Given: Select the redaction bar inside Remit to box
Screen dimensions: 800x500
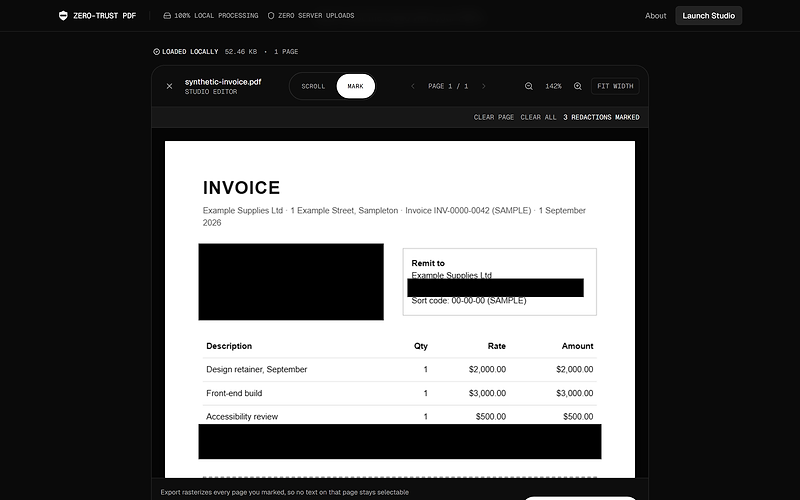Looking at the screenshot, I should pos(495,288).
